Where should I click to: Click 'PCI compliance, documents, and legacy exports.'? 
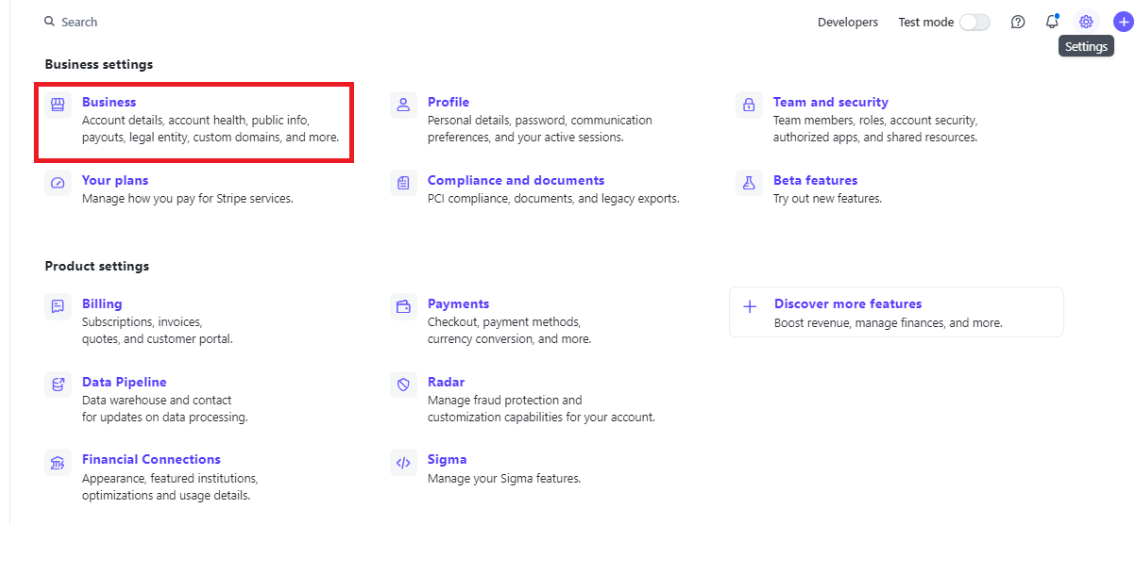pos(553,198)
